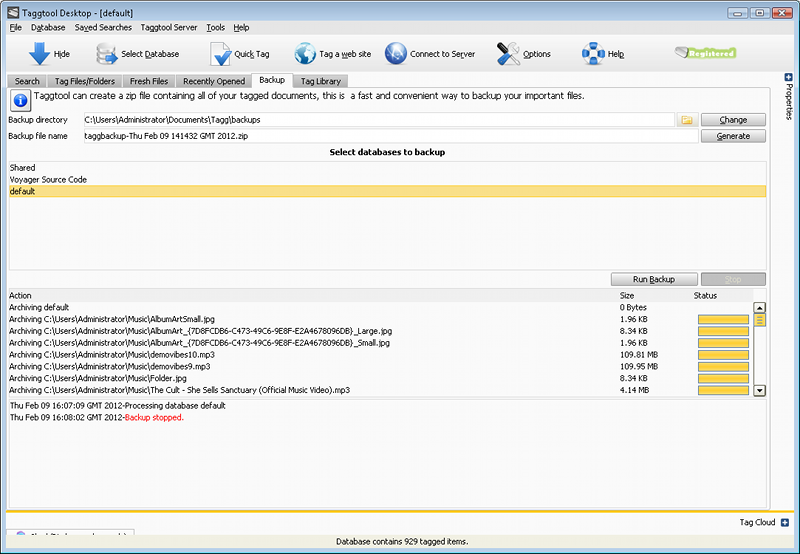This screenshot has width=800, height=554.
Task: Select the Voyager Source Code database
Action: (x=387, y=180)
